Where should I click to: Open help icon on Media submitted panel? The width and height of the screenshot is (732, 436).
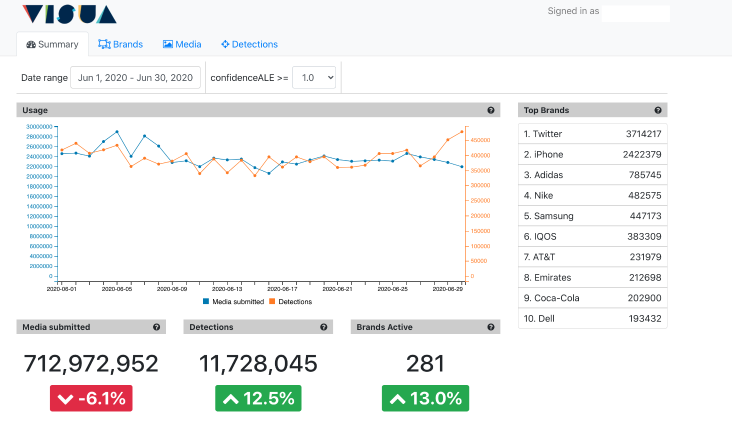click(x=156, y=327)
